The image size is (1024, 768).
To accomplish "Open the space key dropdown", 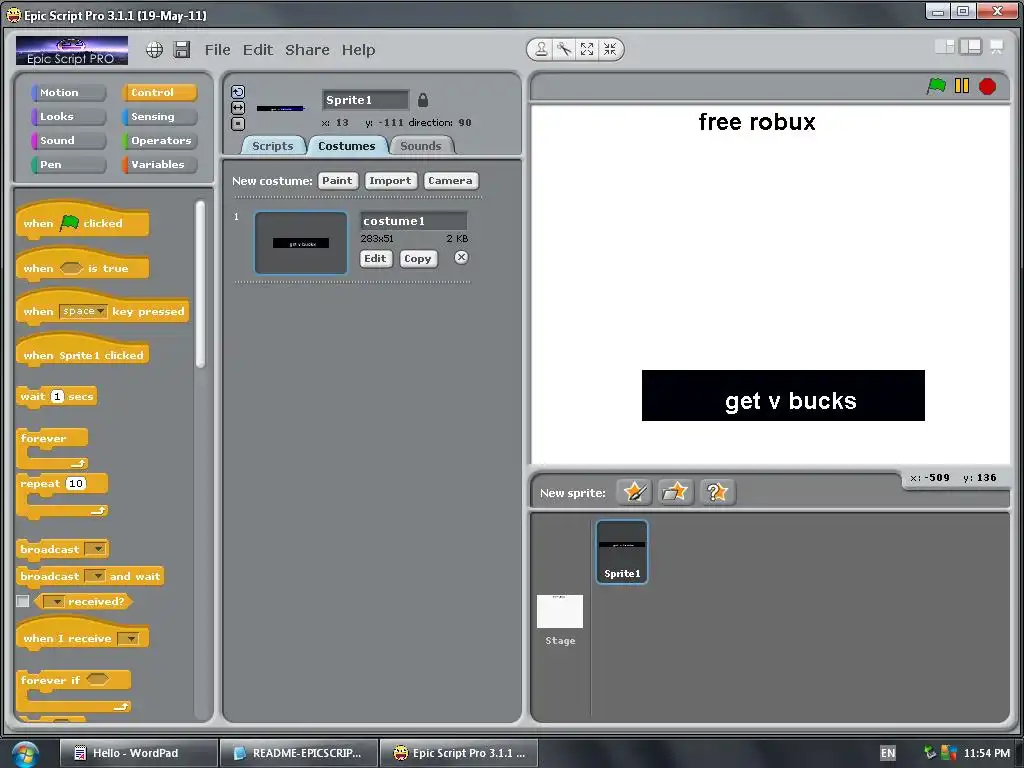I will [83, 312].
